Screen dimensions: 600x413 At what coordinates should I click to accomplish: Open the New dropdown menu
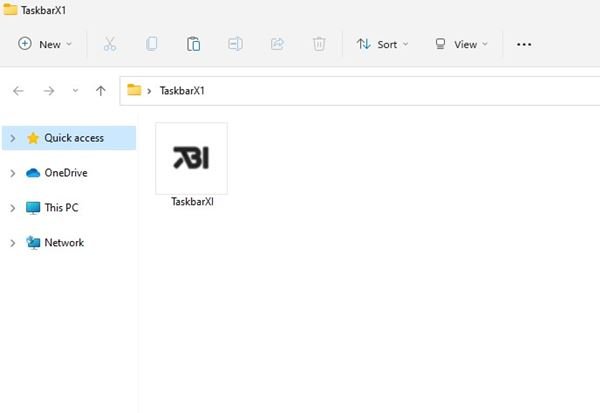pos(45,44)
